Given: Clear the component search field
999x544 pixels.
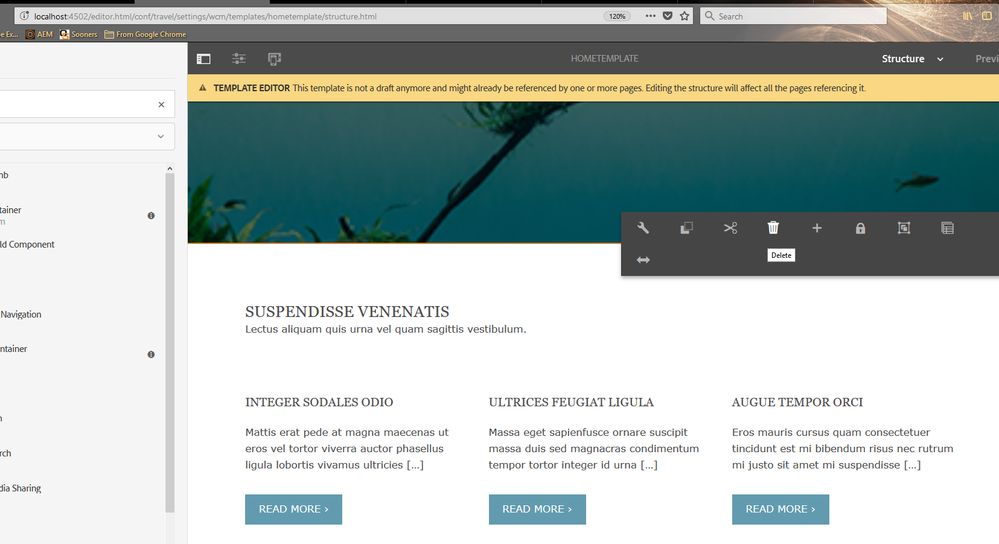Looking at the screenshot, I should (x=161, y=104).
